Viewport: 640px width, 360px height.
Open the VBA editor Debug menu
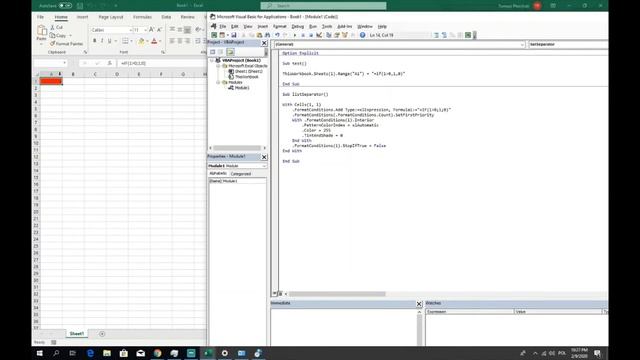[x=298, y=27]
